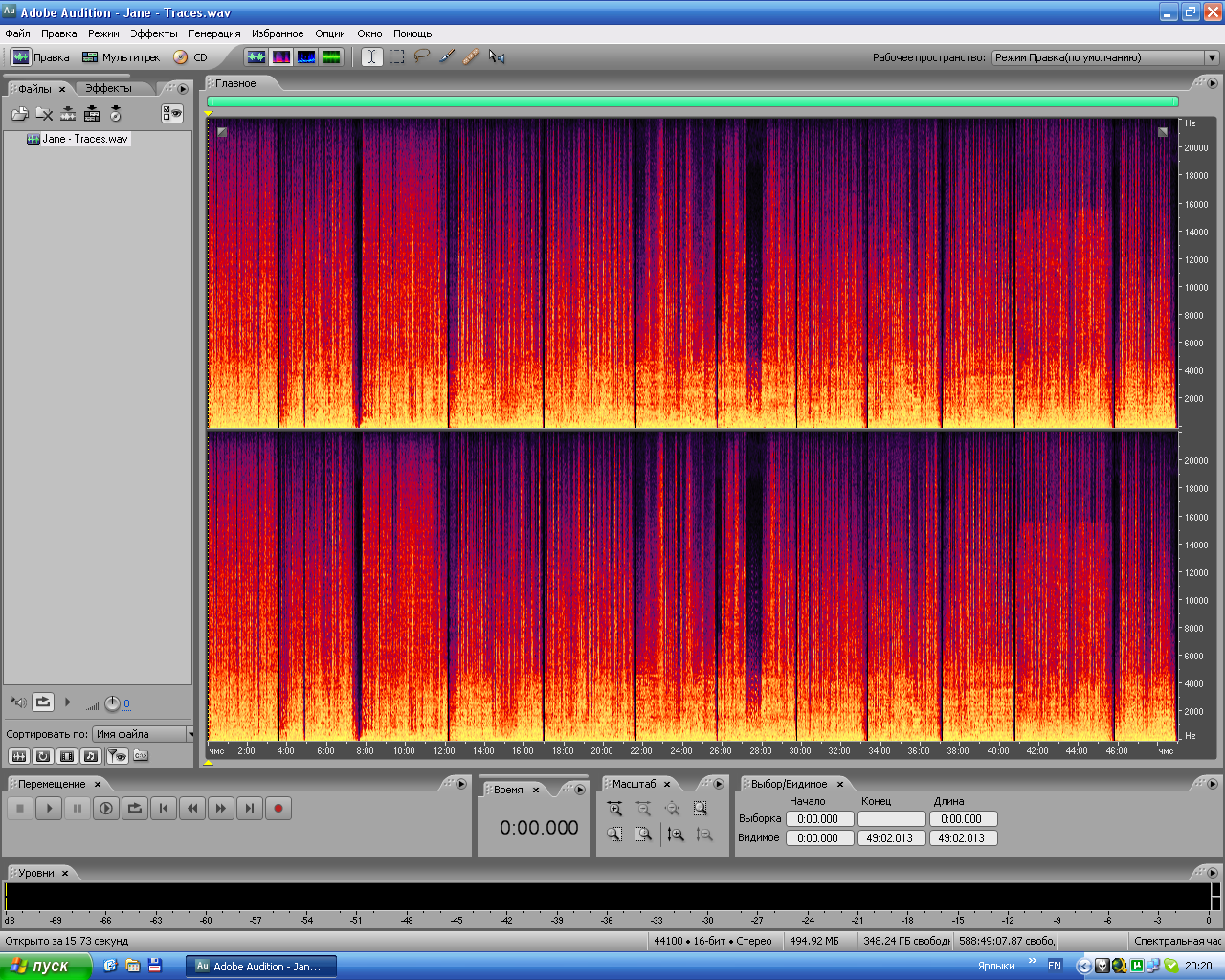1225x980 pixels.
Task: Open the Избранное menu
Action: (x=278, y=33)
